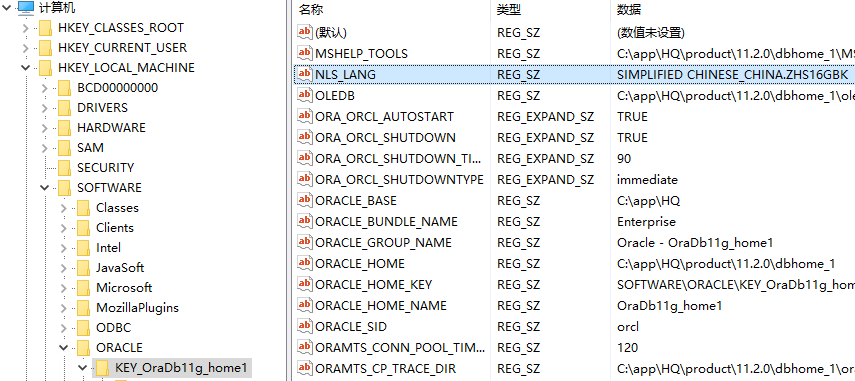Click the '120' data value
Image resolution: width=855 pixels, height=381 pixels.
pyautogui.click(x=627, y=347)
